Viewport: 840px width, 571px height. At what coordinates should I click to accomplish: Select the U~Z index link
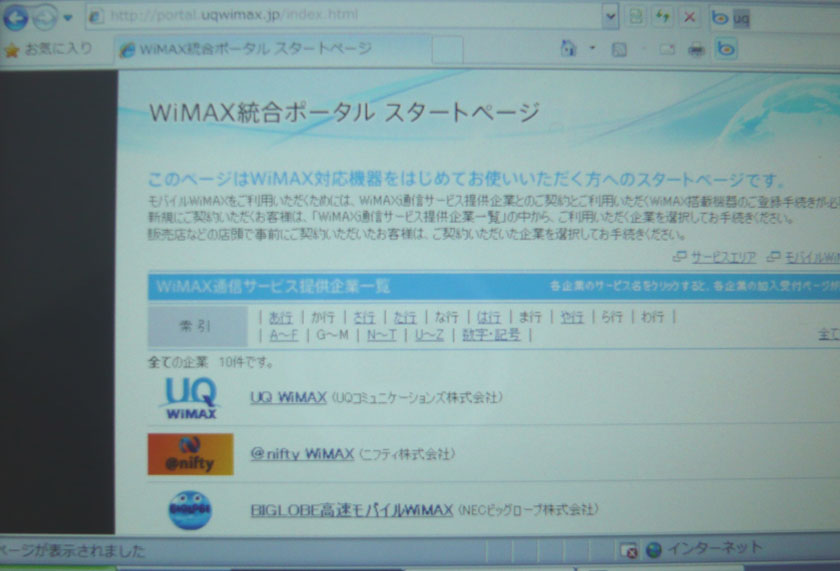pyautogui.click(x=429, y=336)
